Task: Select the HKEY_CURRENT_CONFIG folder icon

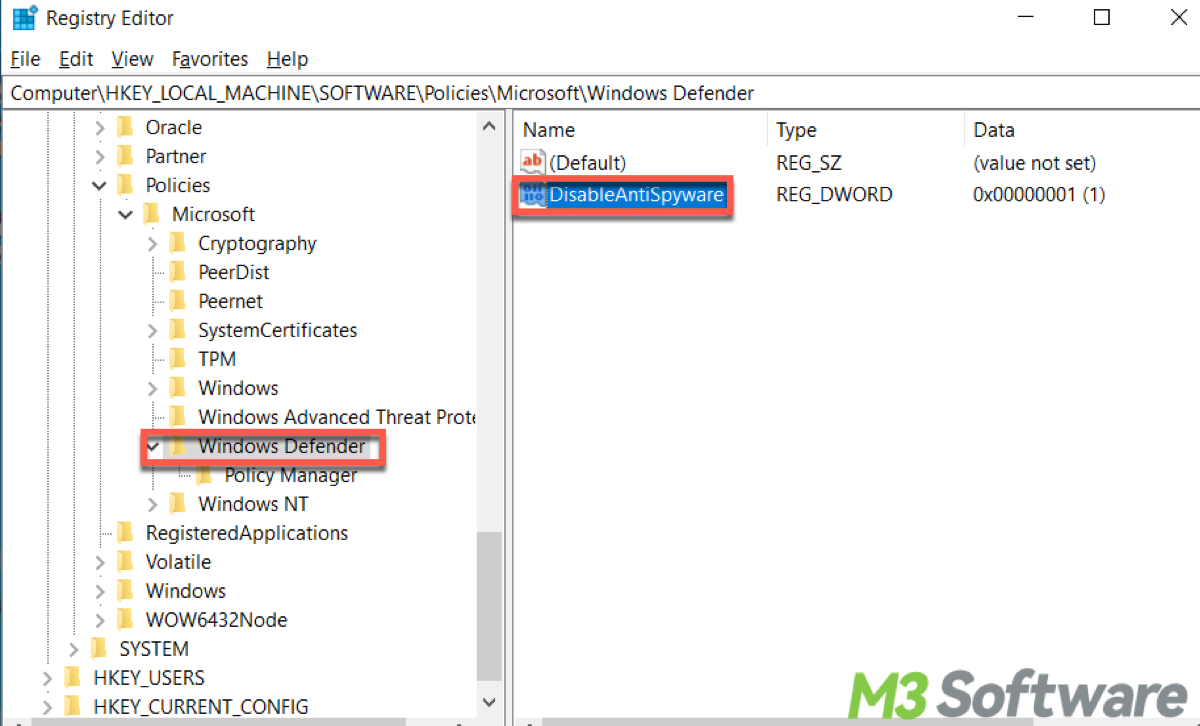Action: pyautogui.click(x=73, y=707)
